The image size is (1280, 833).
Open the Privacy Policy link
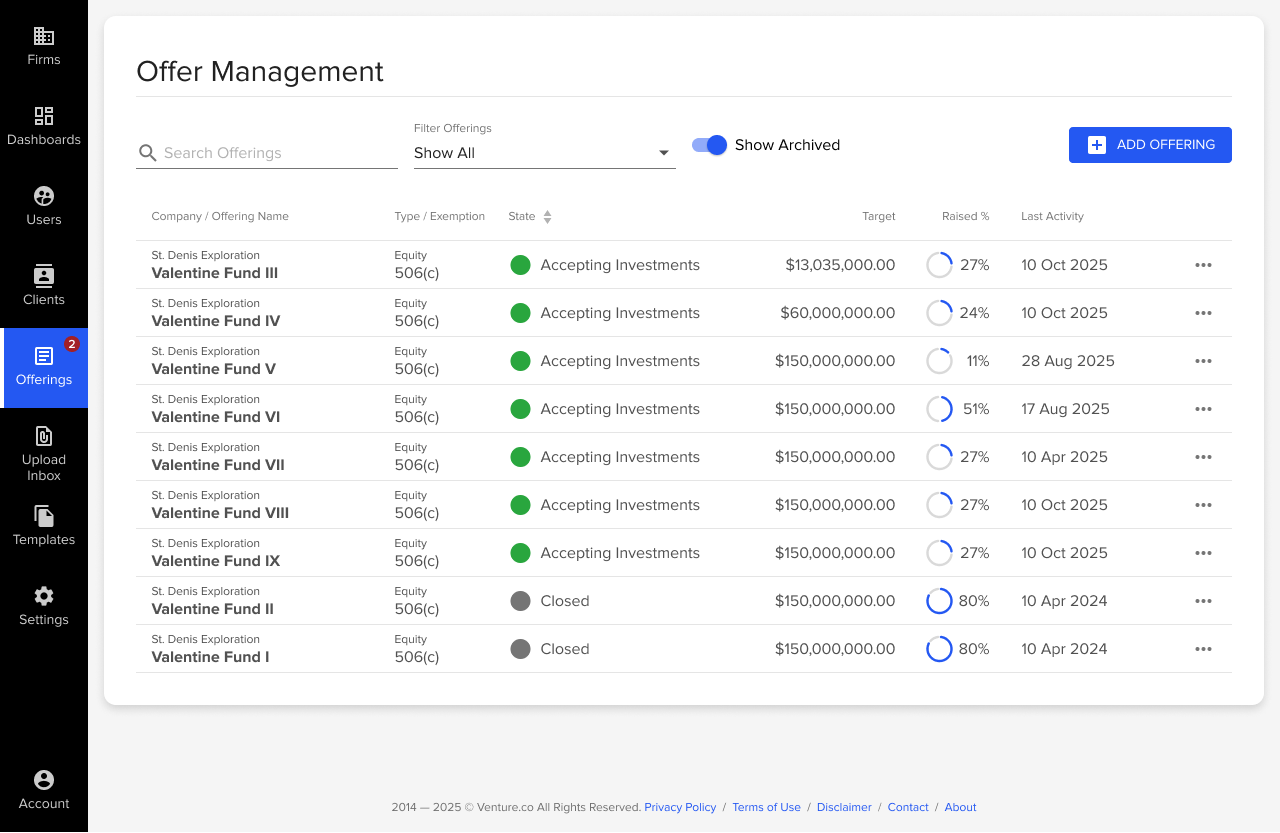click(680, 807)
